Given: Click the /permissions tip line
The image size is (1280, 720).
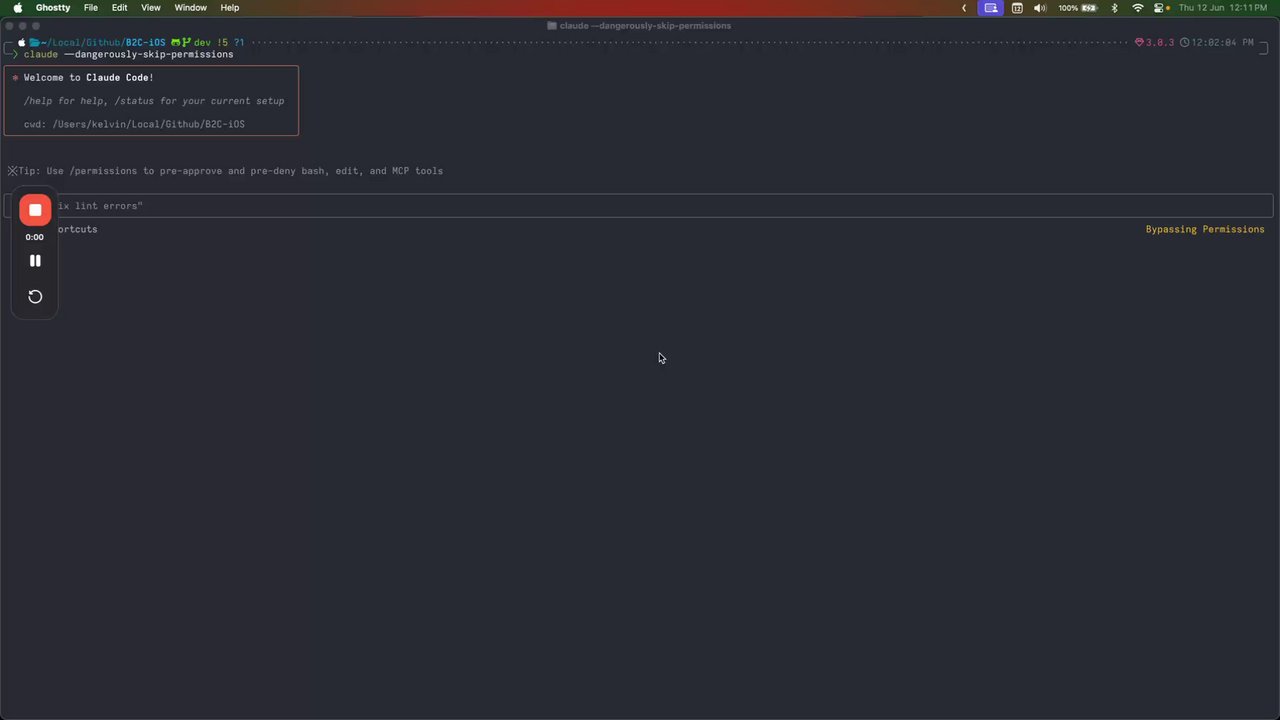Looking at the screenshot, I should click(225, 171).
